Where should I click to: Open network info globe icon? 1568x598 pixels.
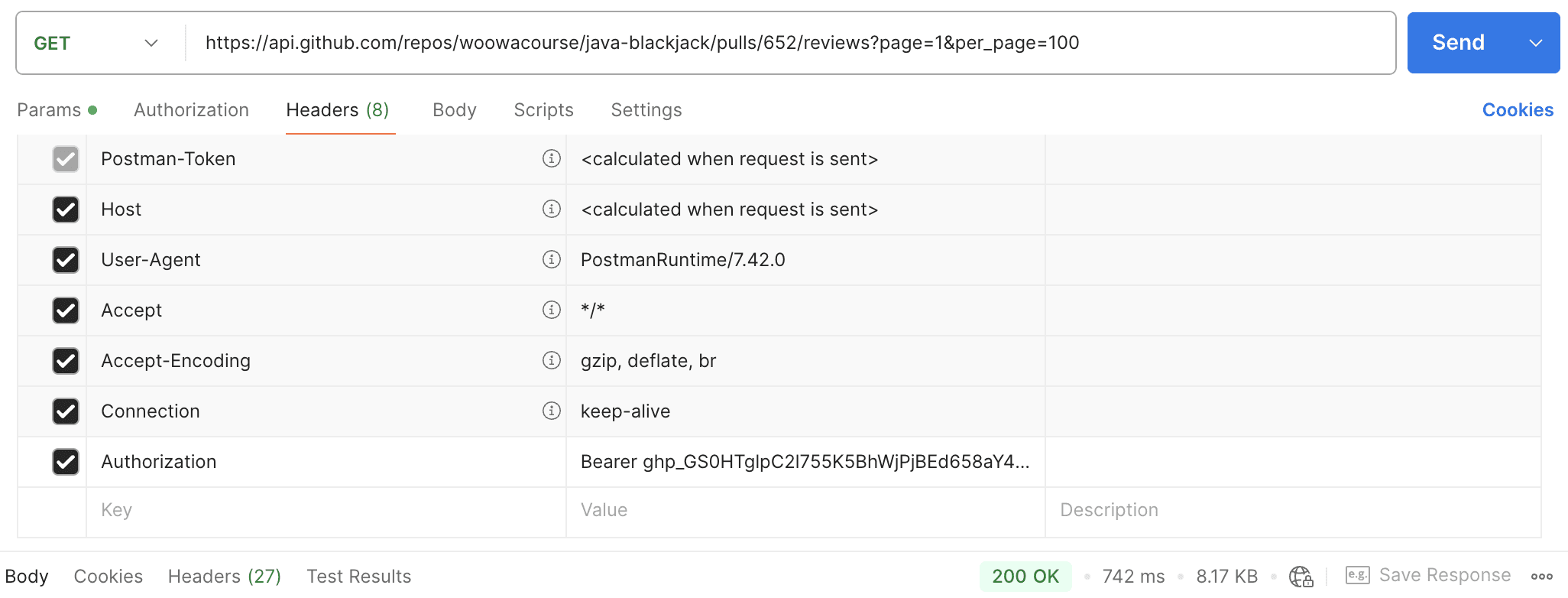1301,576
